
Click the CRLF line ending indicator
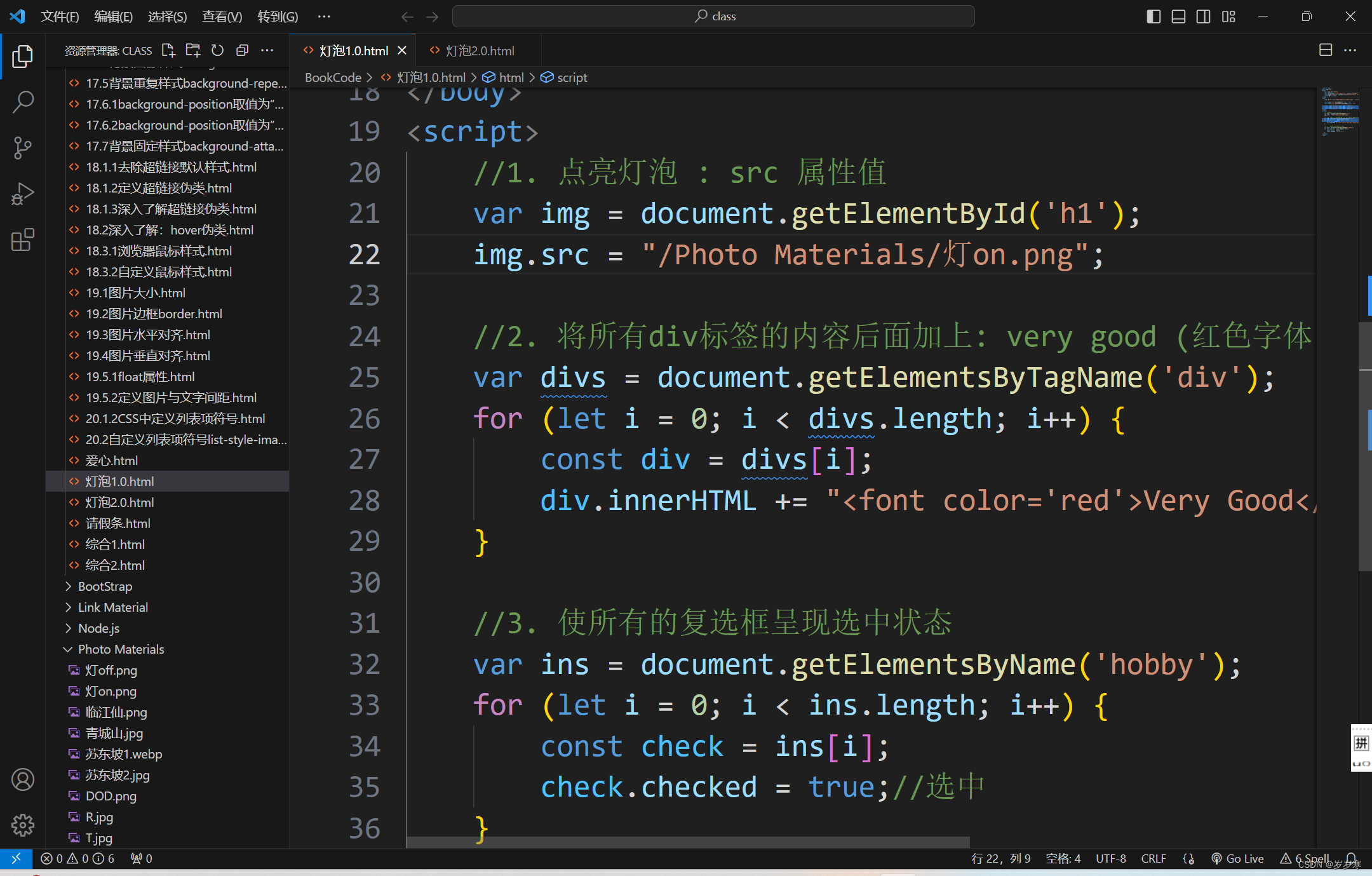tap(1153, 858)
